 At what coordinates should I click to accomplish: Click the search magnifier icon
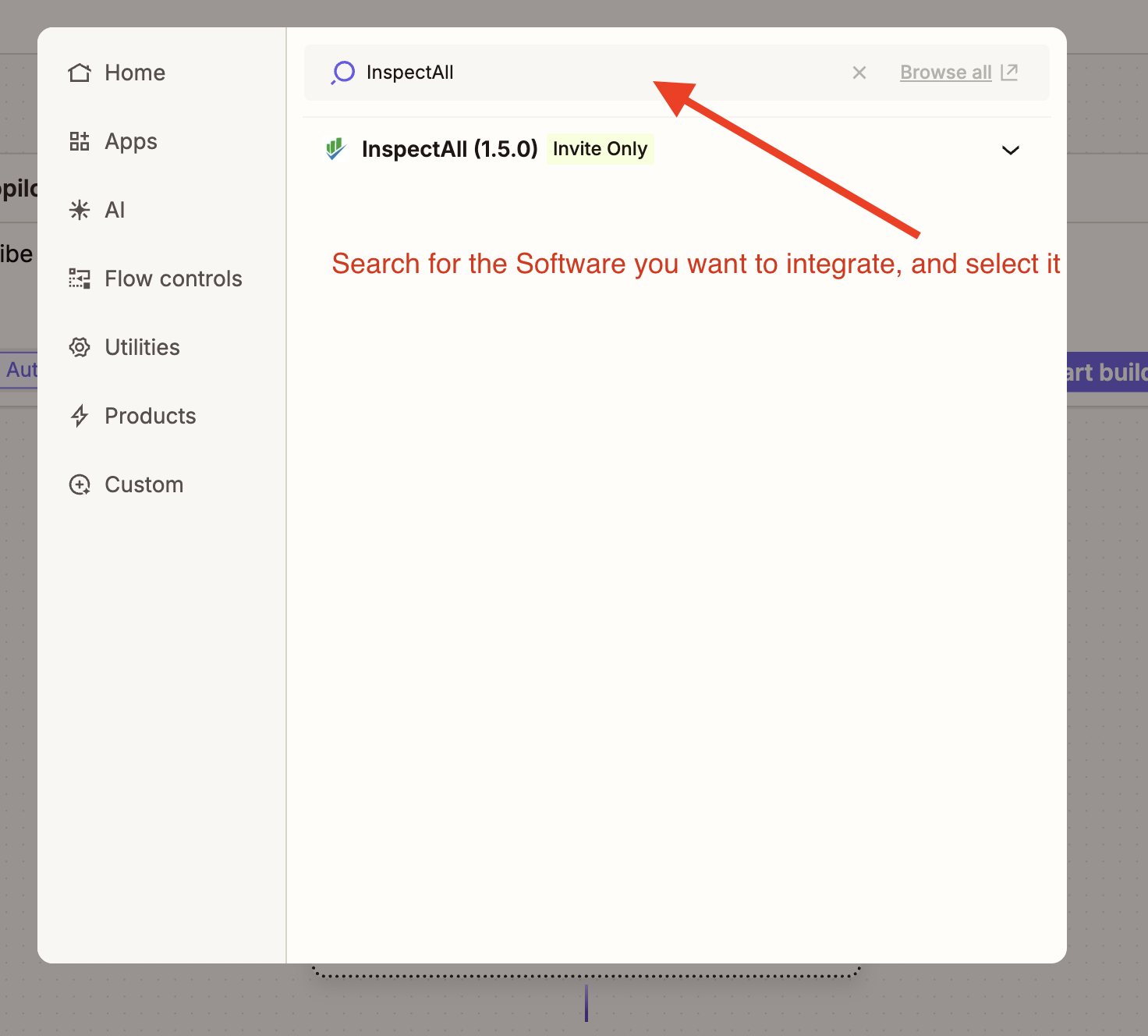(342, 73)
